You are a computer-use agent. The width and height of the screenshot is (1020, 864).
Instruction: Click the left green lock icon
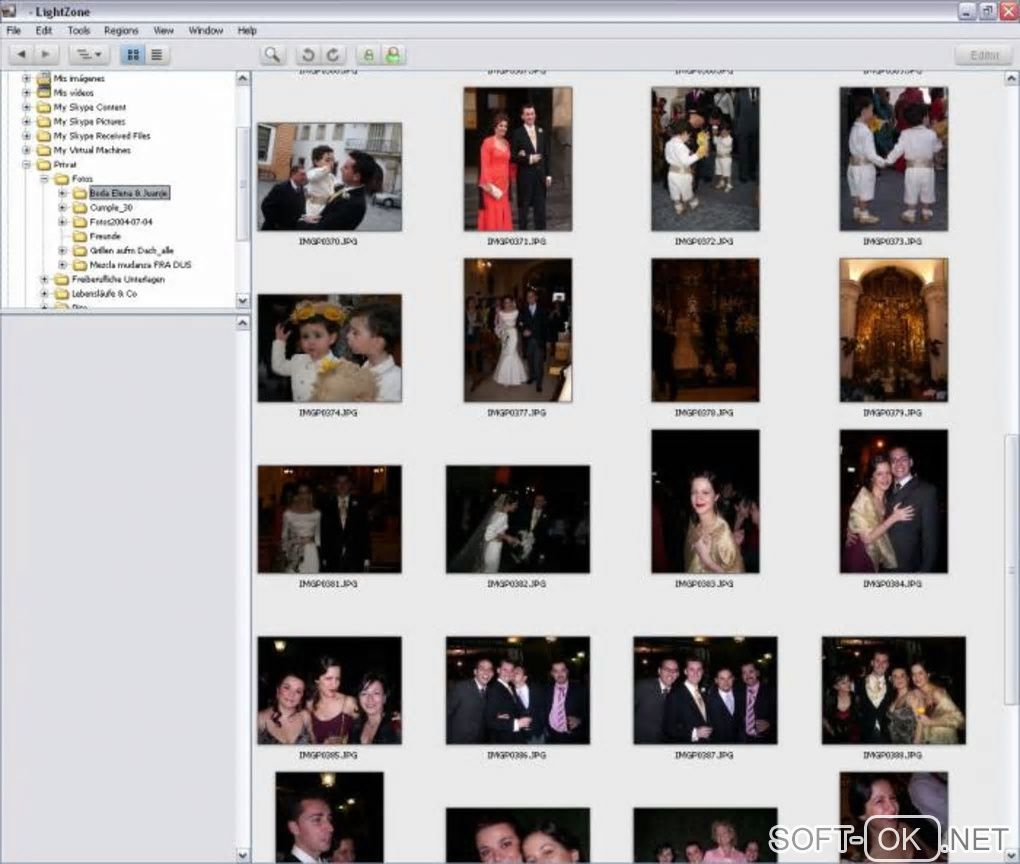tap(368, 55)
